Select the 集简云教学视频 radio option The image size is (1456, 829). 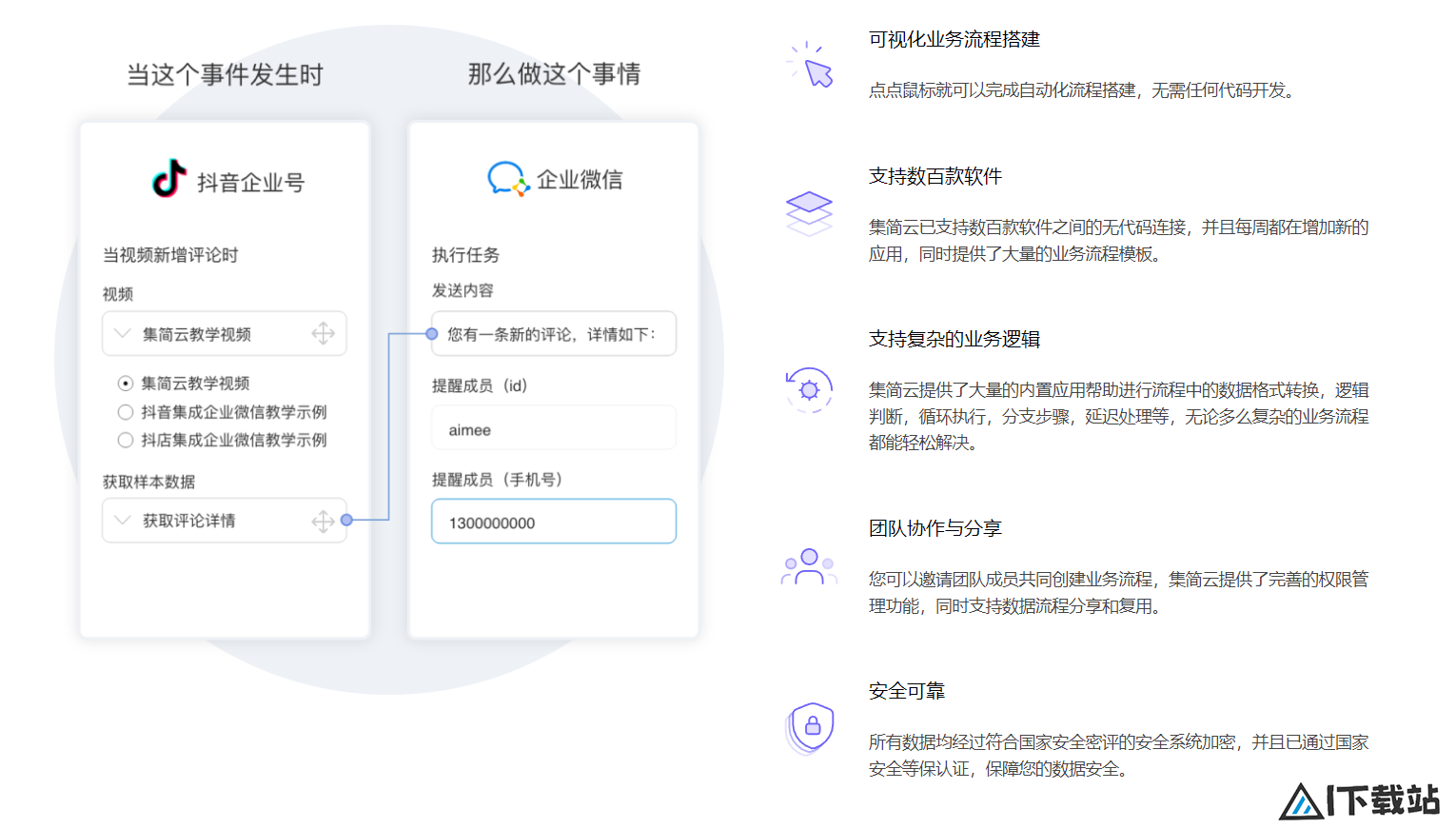pyautogui.click(x=126, y=384)
